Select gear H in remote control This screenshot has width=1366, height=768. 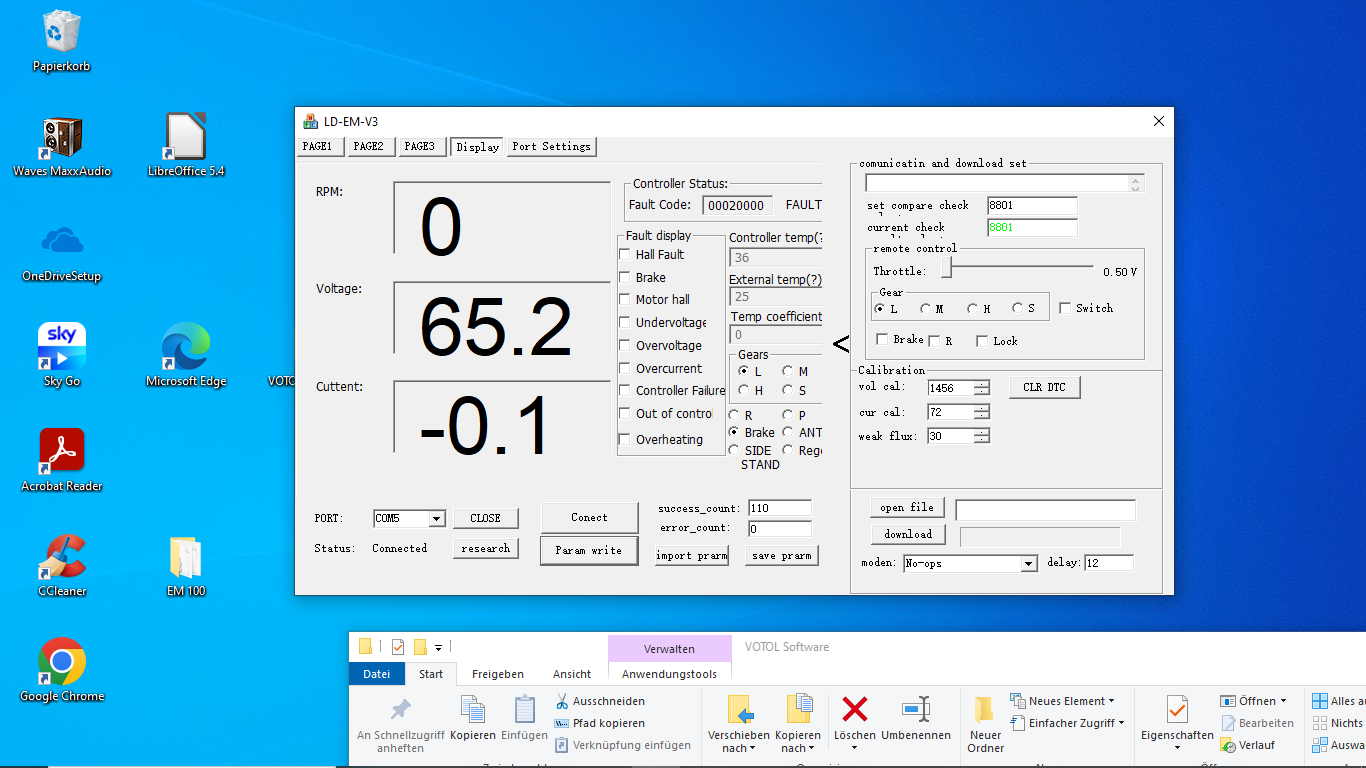coord(972,309)
